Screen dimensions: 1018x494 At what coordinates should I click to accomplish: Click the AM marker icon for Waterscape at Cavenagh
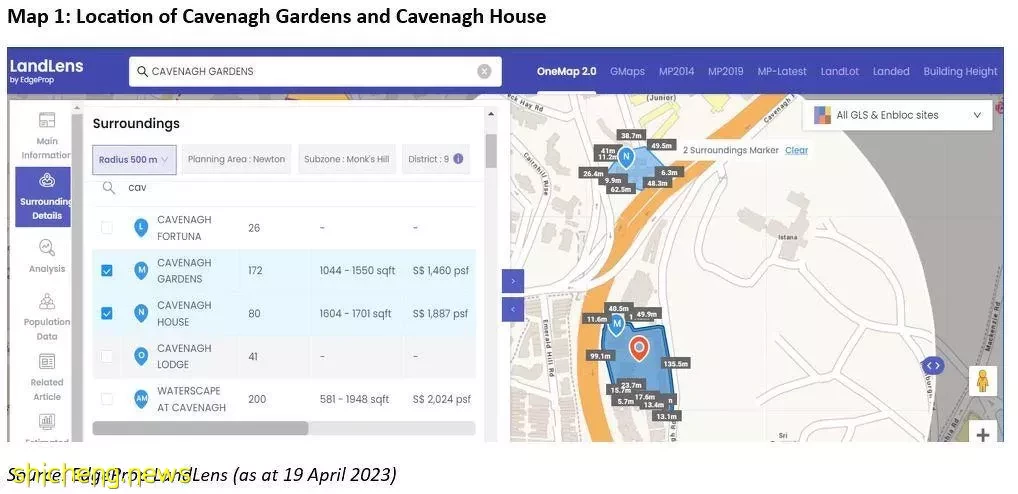tap(141, 399)
